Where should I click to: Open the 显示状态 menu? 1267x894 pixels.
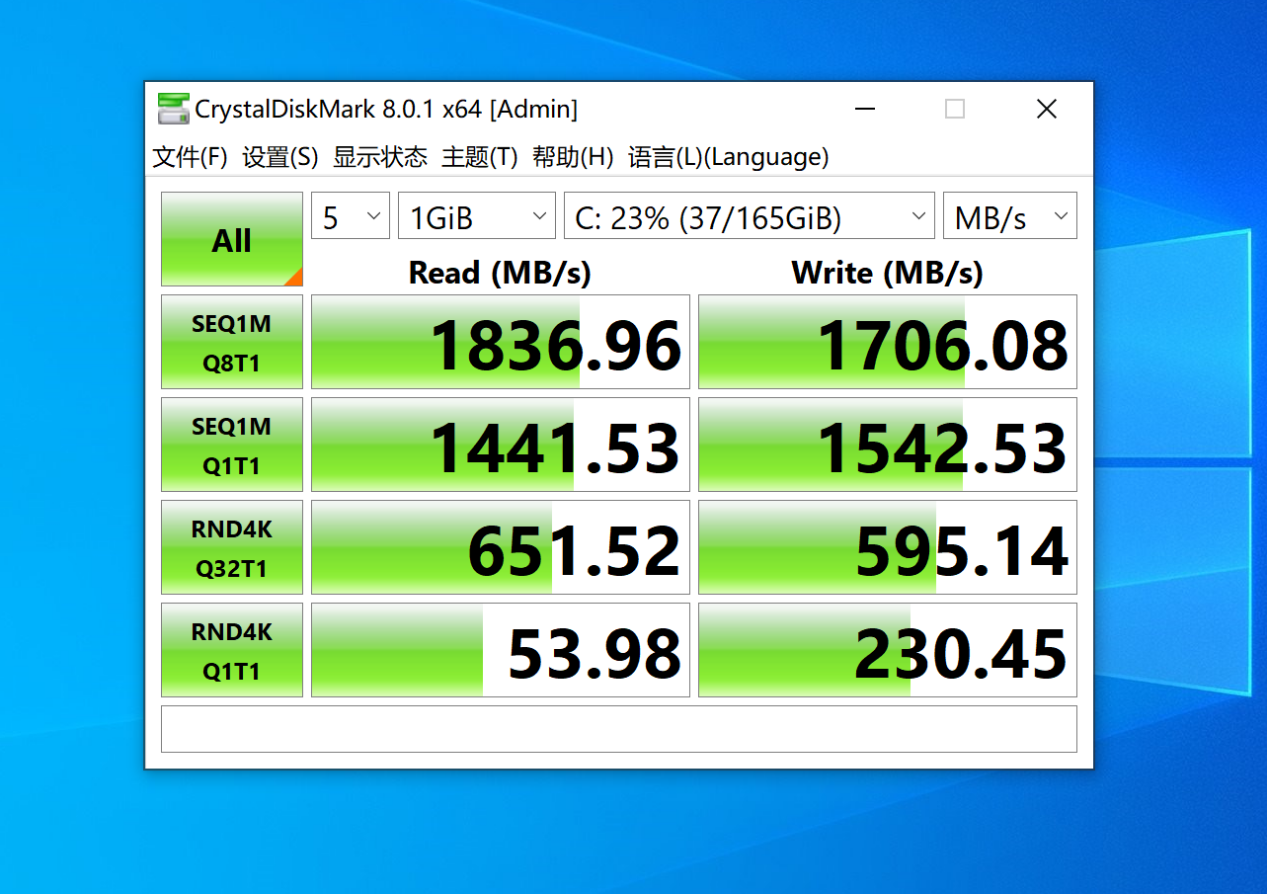[x=380, y=157]
